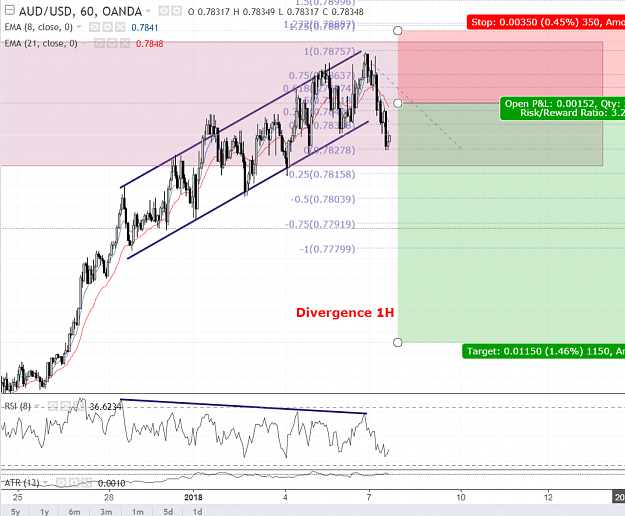Click the entry-level handle of short position

click(x=398, y=103)
